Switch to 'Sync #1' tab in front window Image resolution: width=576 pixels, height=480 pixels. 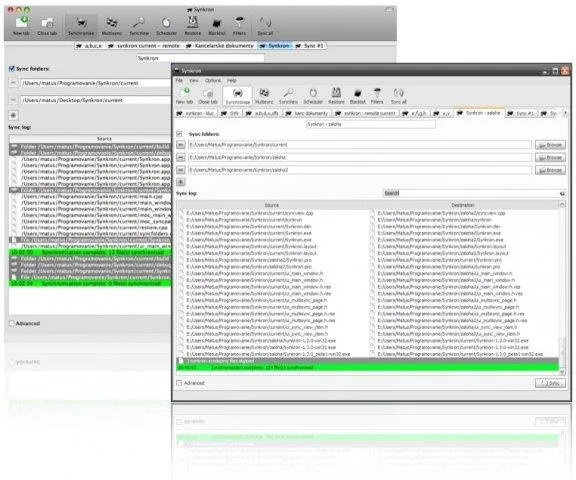point(522,113)
